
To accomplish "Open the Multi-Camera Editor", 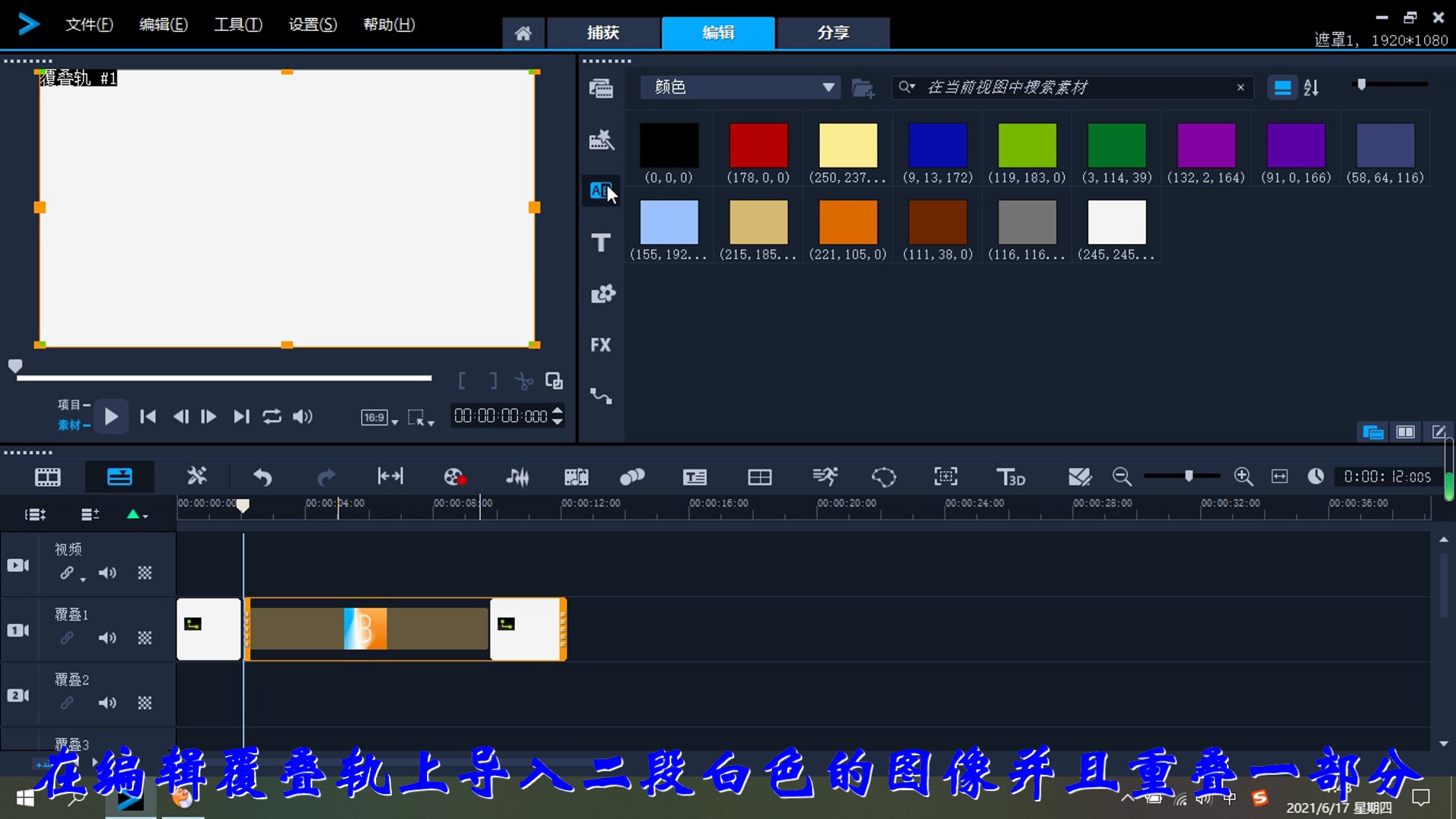I will [x=759, y=477].
